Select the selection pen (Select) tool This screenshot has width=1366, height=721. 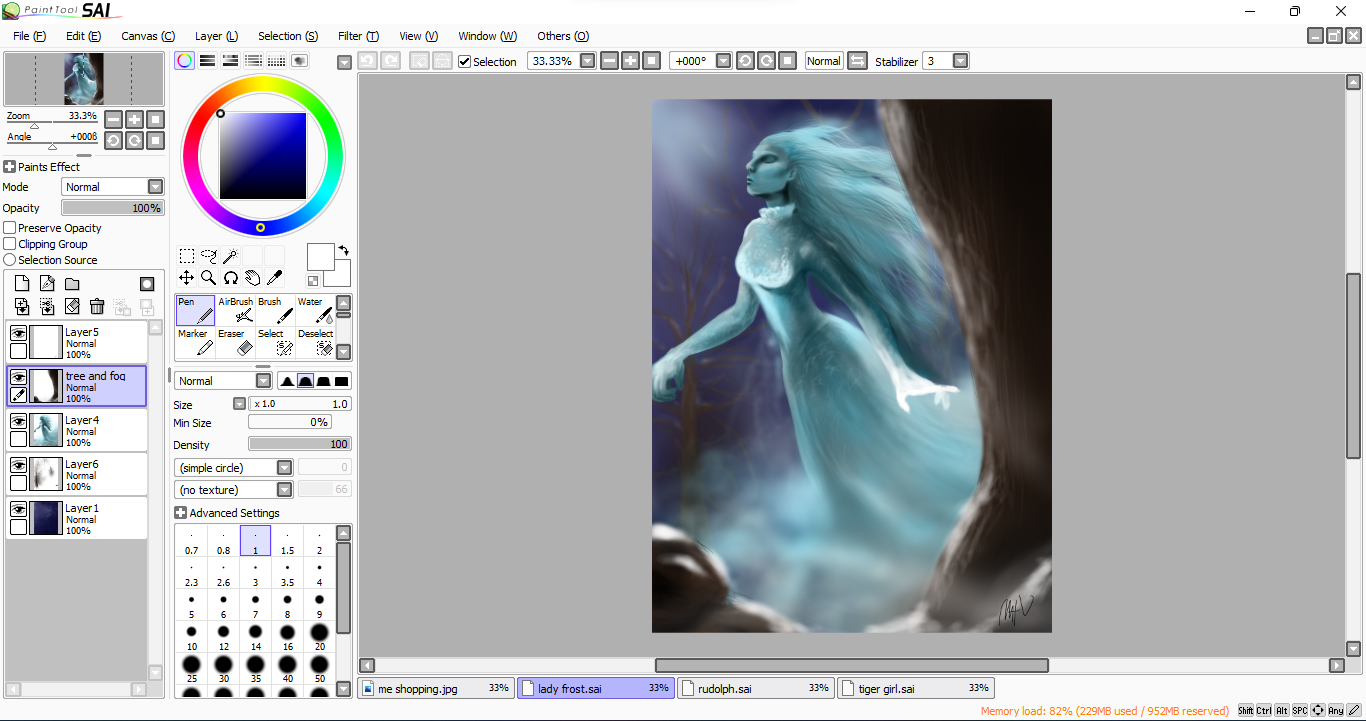(276, 342)
